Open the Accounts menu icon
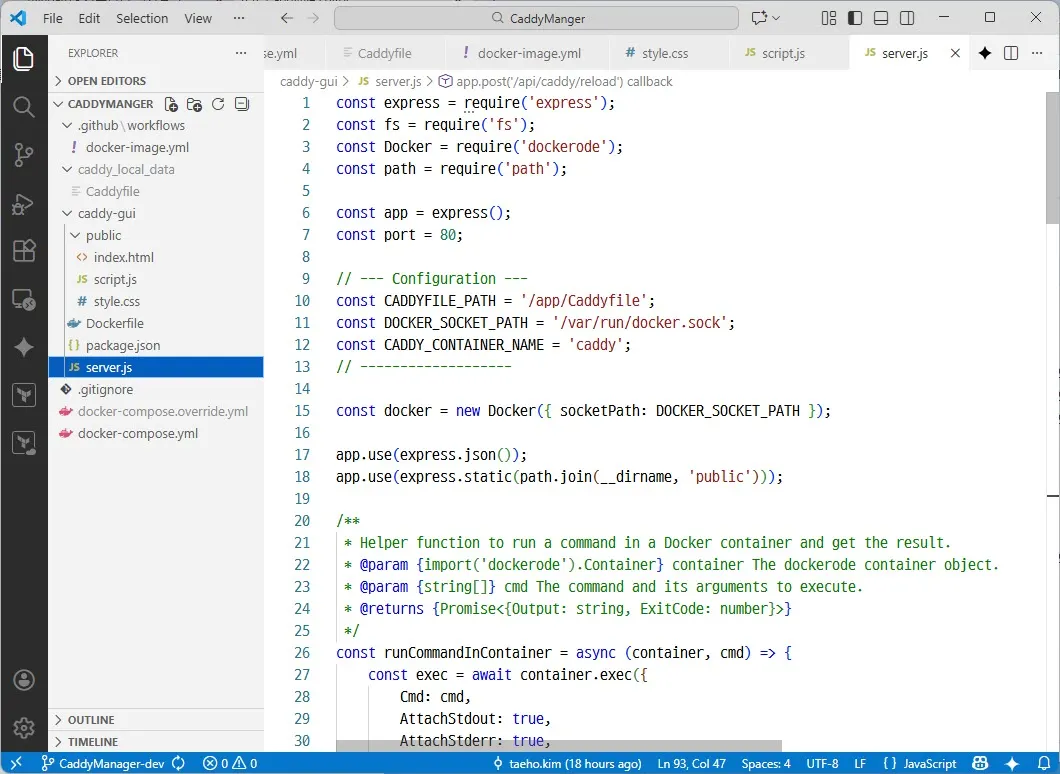 click(24, 680)
